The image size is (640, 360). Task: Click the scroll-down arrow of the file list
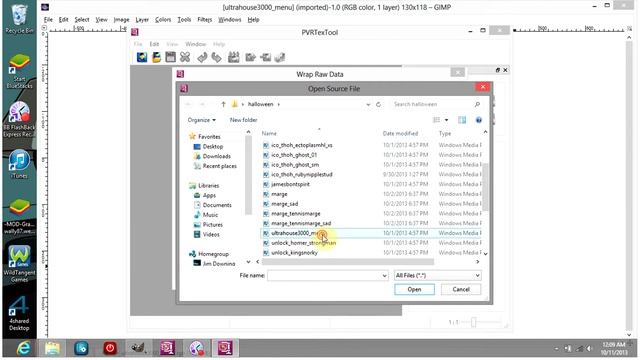(485, 254)
